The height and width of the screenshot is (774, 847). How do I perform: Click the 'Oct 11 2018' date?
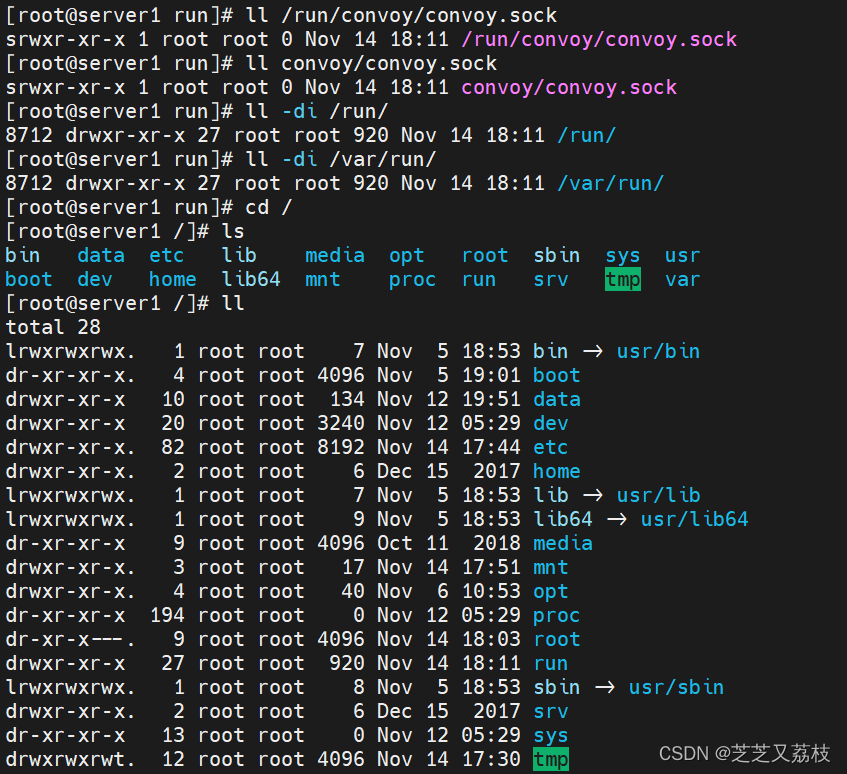point(449,543)
